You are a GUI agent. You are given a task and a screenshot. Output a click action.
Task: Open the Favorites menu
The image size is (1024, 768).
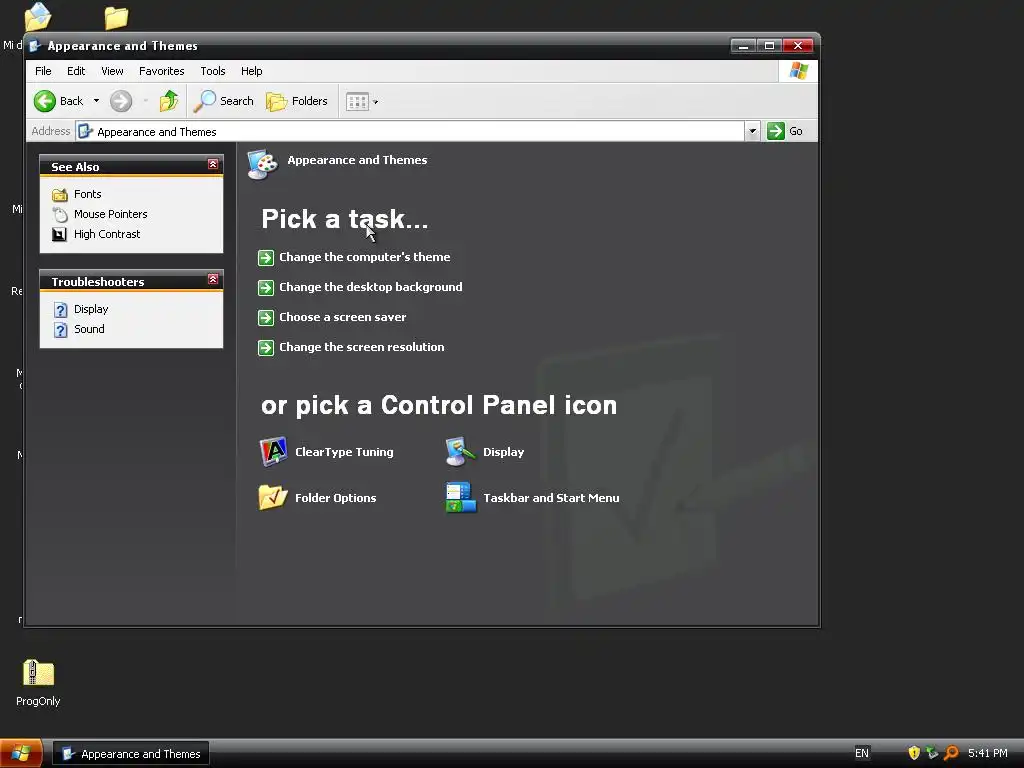[x=161, y=71]
